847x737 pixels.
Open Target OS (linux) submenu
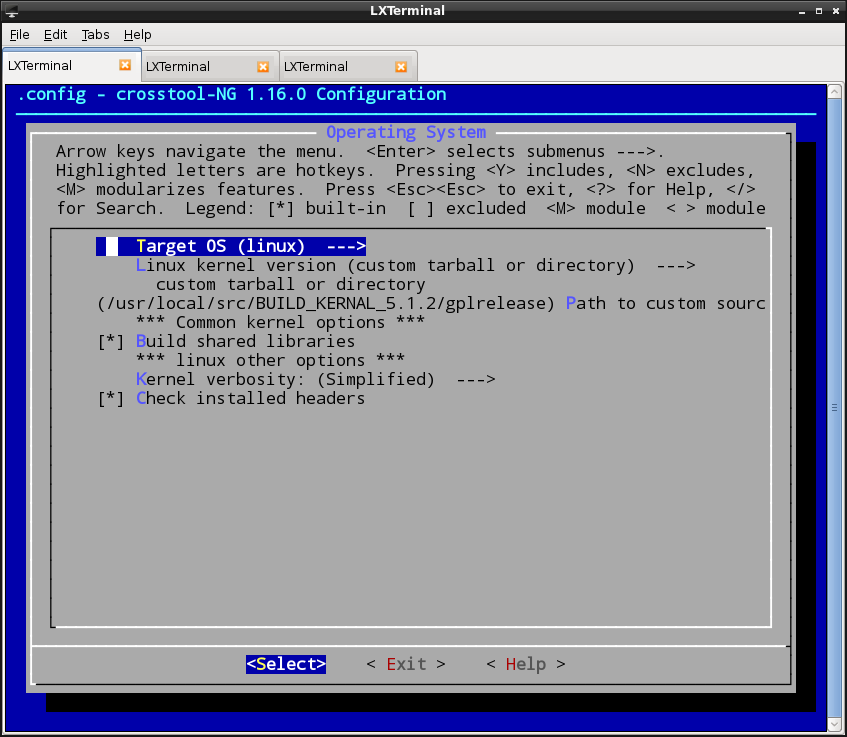pyautogui.click(x=231, y=246)
